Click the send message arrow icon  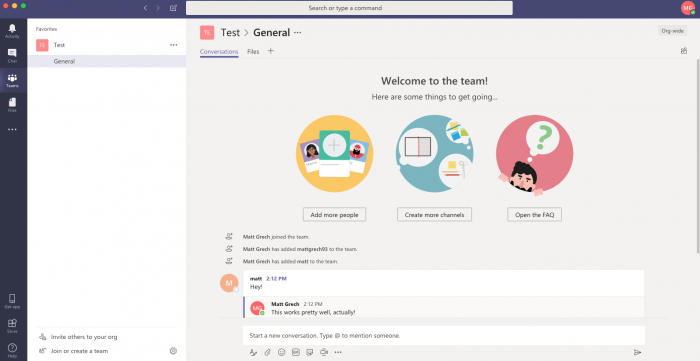point(638,353)
